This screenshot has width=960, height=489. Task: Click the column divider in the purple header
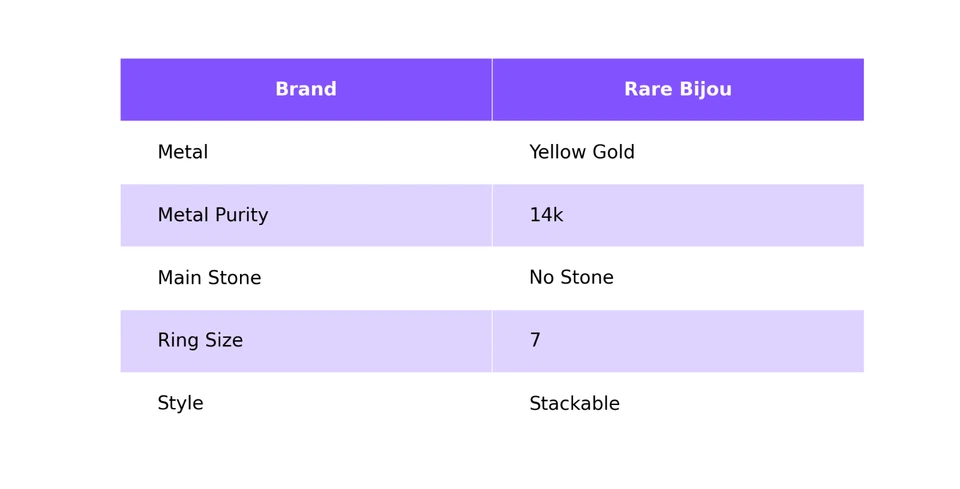[492, 90]
